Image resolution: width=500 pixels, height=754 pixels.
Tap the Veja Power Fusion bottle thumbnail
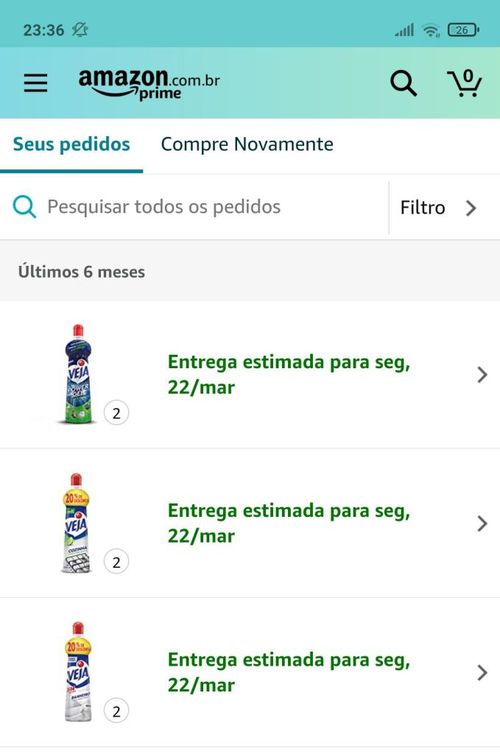pyautogui.click(x=78, y=375)
